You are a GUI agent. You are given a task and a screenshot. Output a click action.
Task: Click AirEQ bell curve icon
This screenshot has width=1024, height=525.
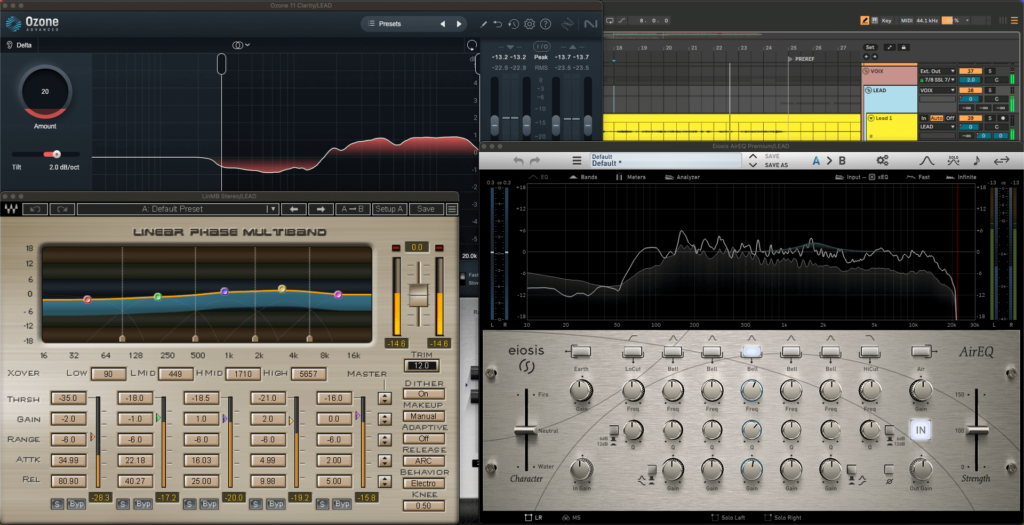[926, 161]
